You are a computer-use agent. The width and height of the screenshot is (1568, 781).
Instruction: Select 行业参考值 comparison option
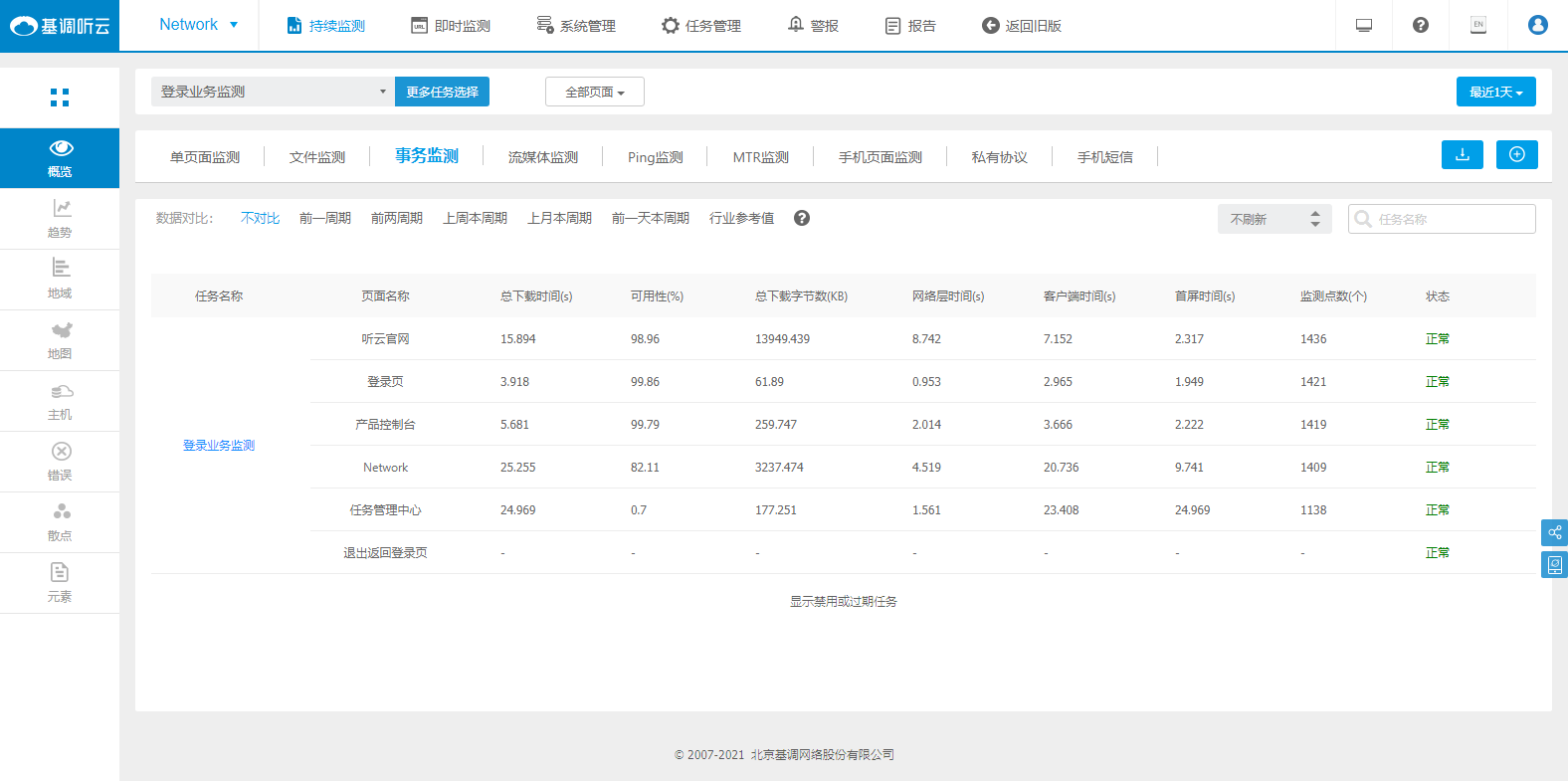point(741,218)
